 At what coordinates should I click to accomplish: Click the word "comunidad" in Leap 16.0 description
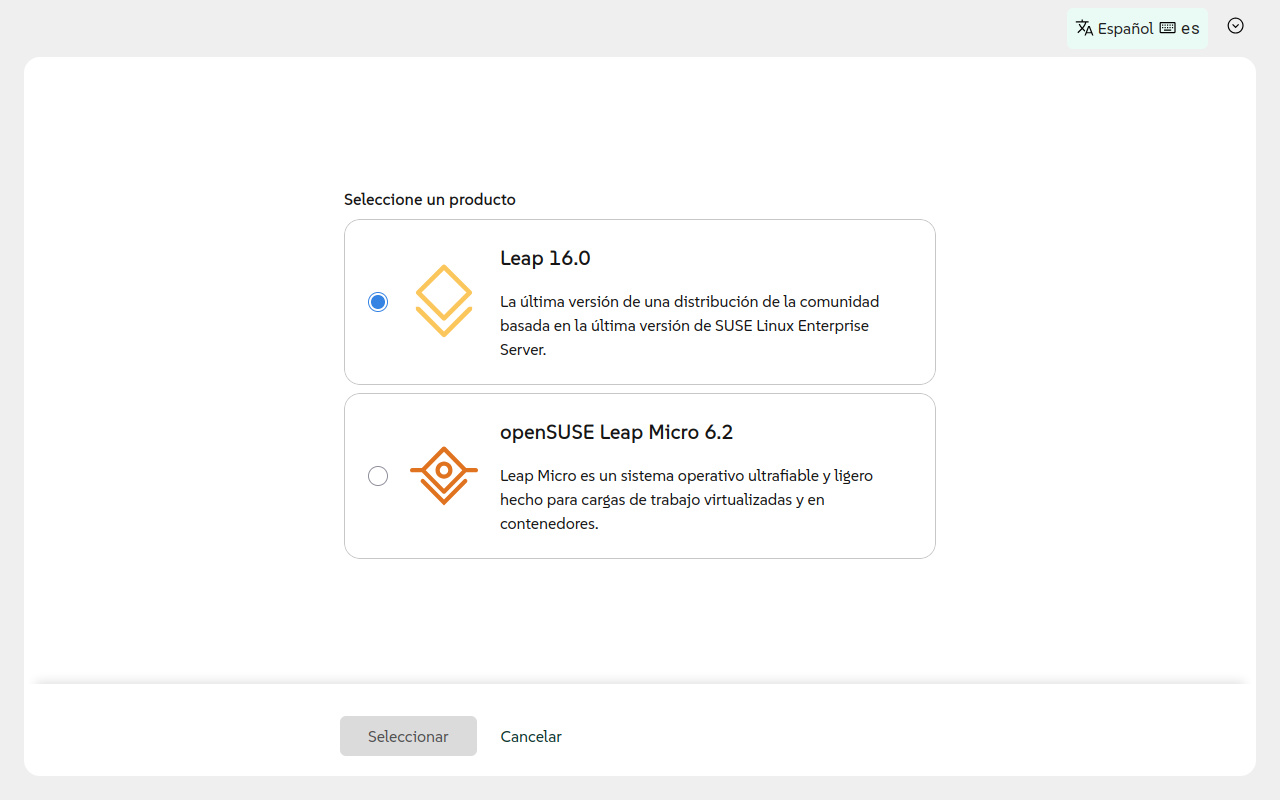point(835,301)
